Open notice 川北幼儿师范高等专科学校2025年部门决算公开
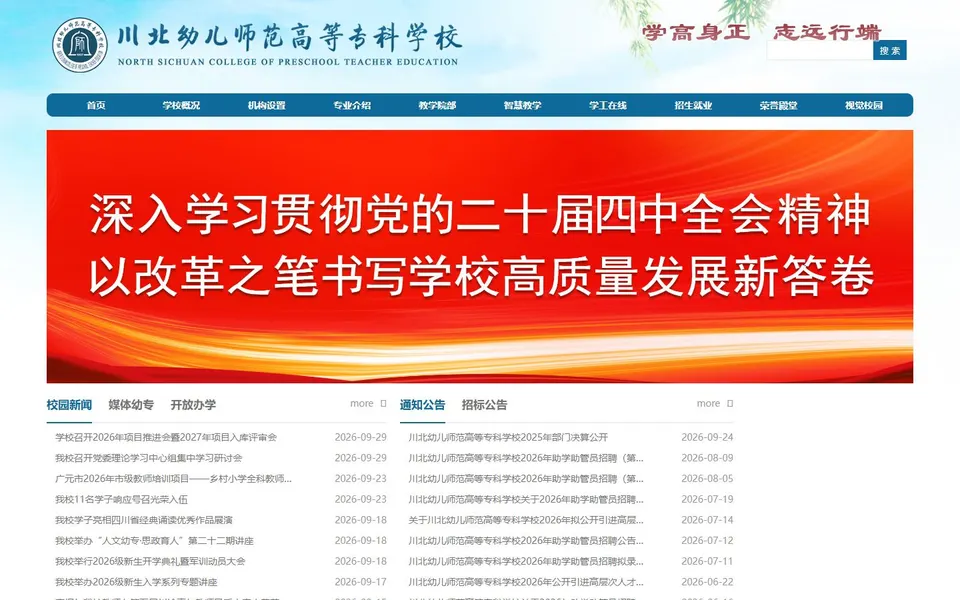 508,437
